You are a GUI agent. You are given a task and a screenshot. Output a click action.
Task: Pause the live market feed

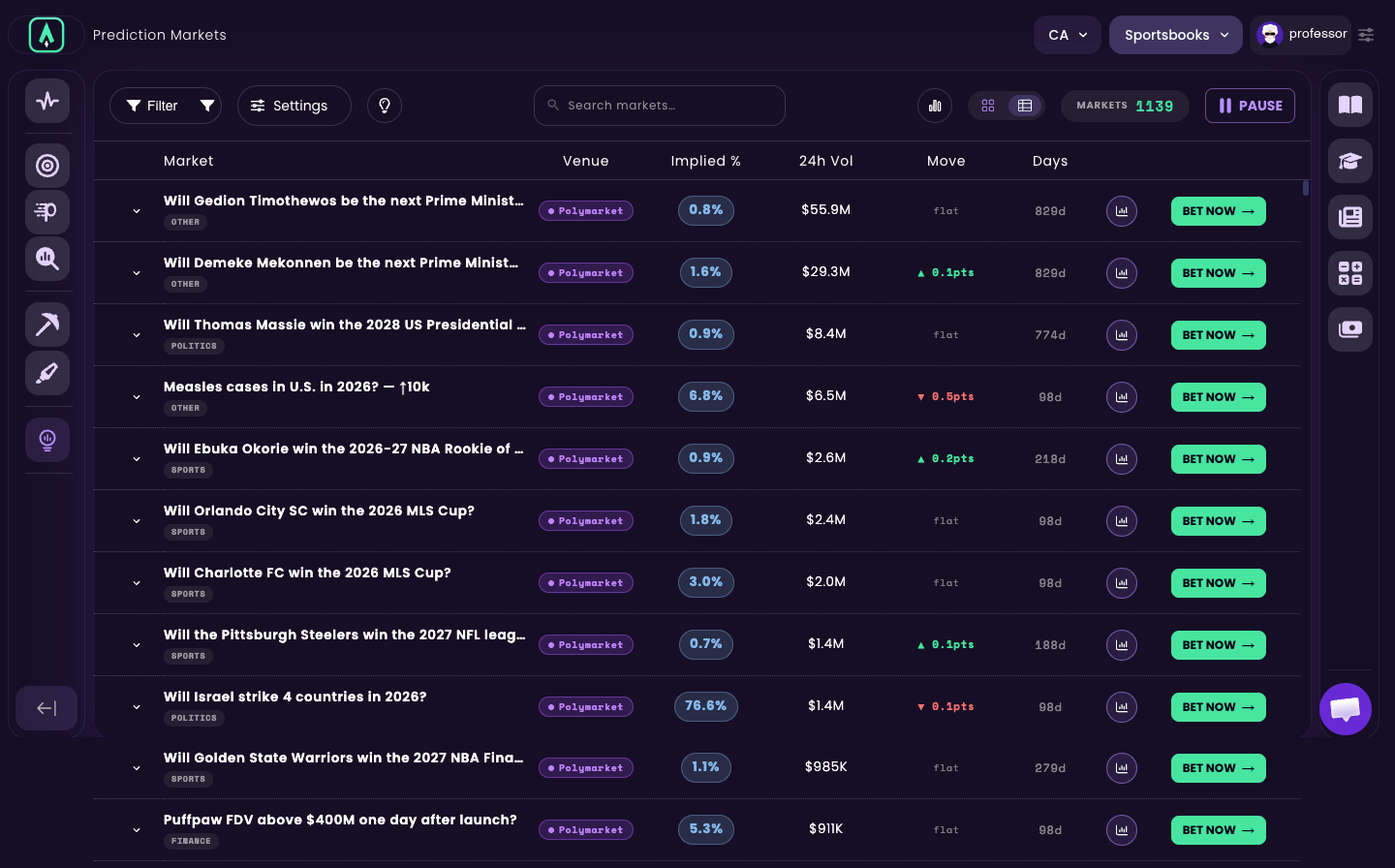pos(1250,106)
